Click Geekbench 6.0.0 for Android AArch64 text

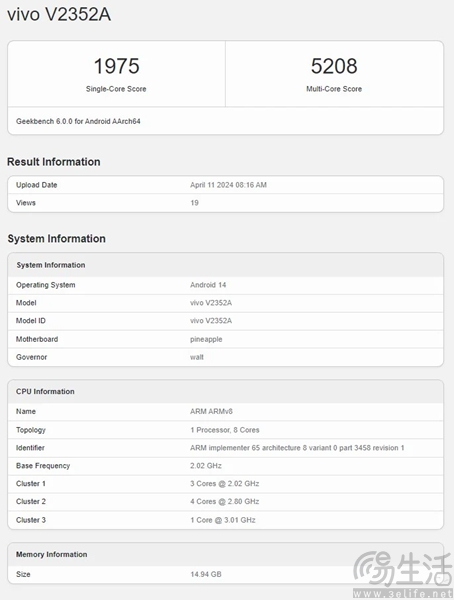pyautogui.click(x=78, y=121)
